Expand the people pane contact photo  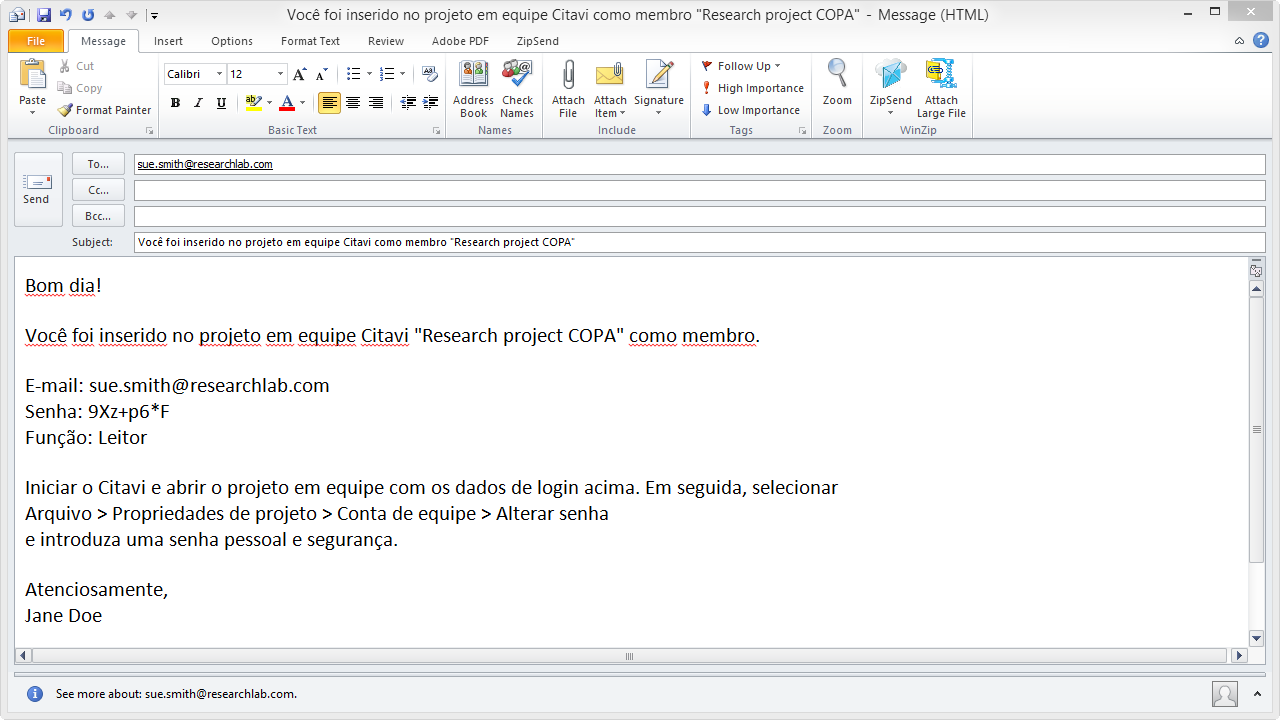pos(1225,694)
